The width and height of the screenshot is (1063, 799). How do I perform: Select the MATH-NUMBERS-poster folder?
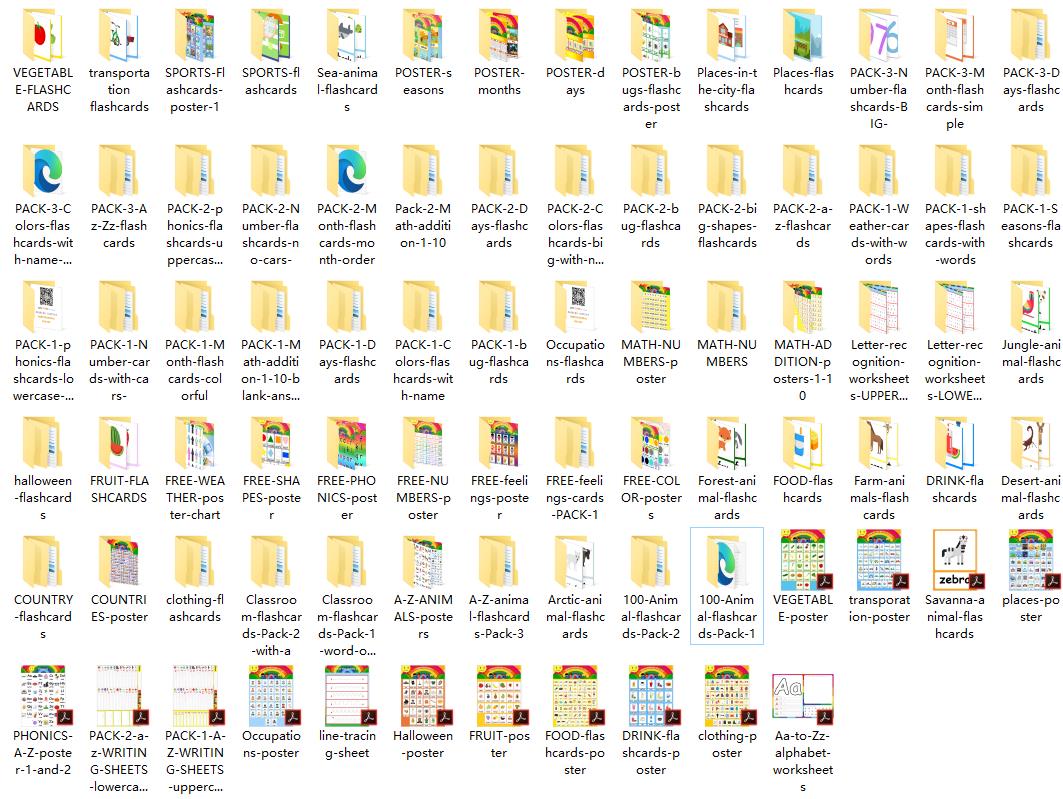pos(651,308)
